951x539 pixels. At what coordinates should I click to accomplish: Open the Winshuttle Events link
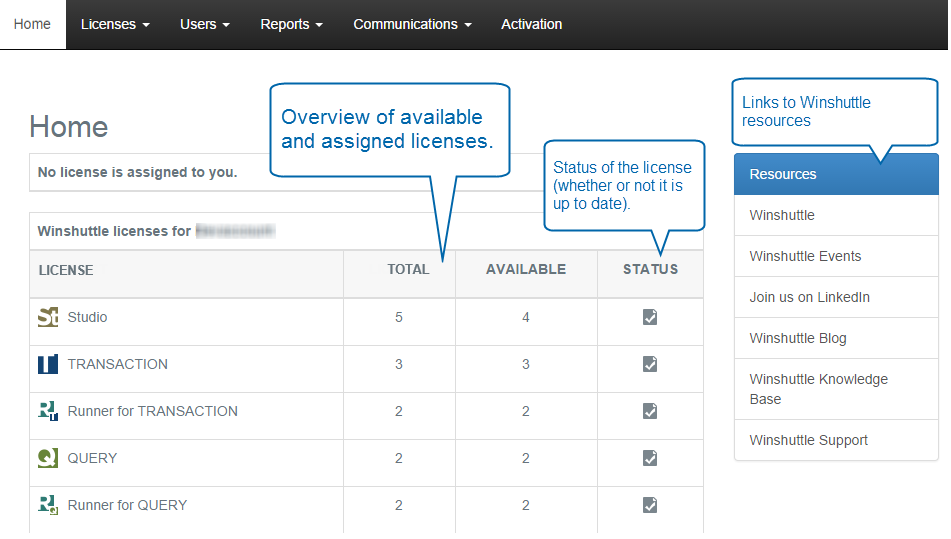click(x=836, y=256)
